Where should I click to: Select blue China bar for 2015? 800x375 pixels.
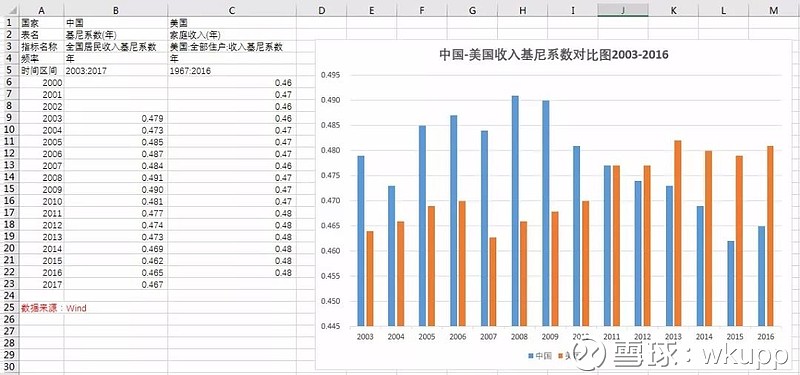coord(731,284)
